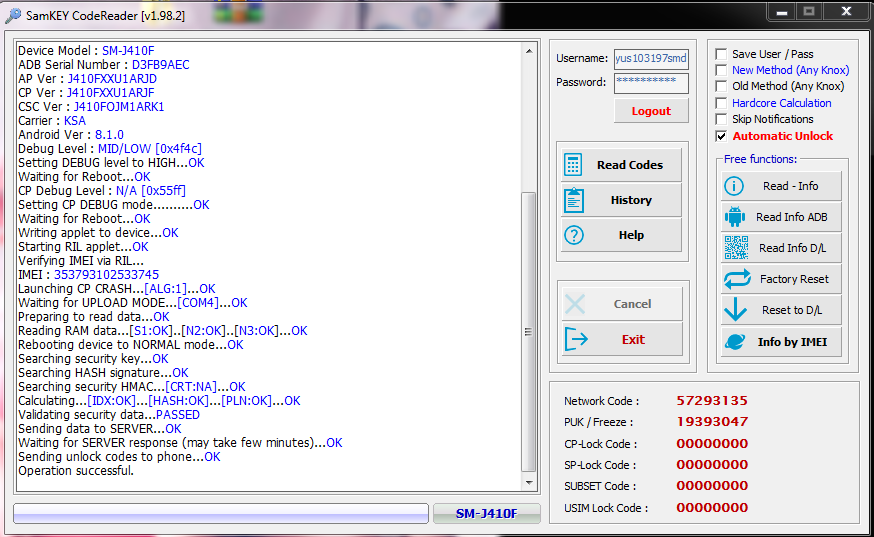Tick New Method (Any Knox) checkbox
Viewport: 874px width, 537px height.
721,70
